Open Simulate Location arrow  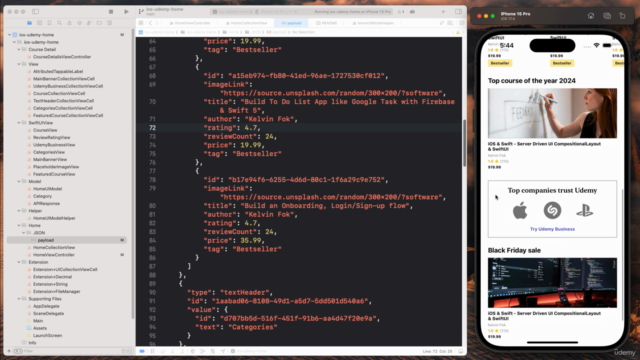tap(223, 351)
